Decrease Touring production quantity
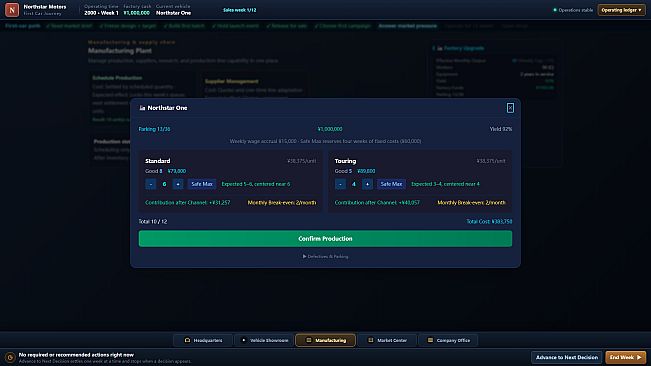Screen dimensions: 651x366 coord(340,184)
